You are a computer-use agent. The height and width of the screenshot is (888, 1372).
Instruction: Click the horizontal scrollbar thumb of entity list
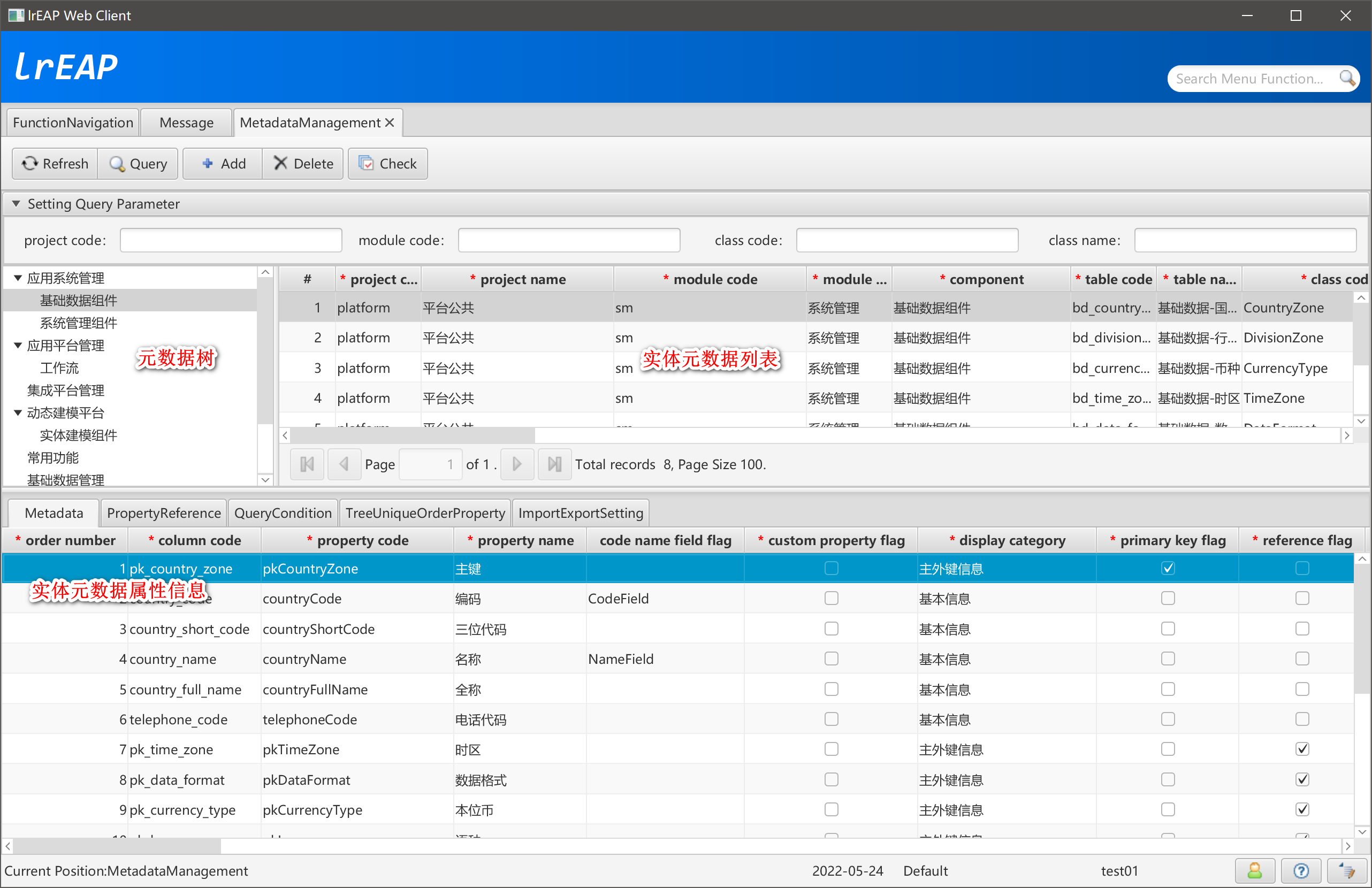click(x=413, y=435)
